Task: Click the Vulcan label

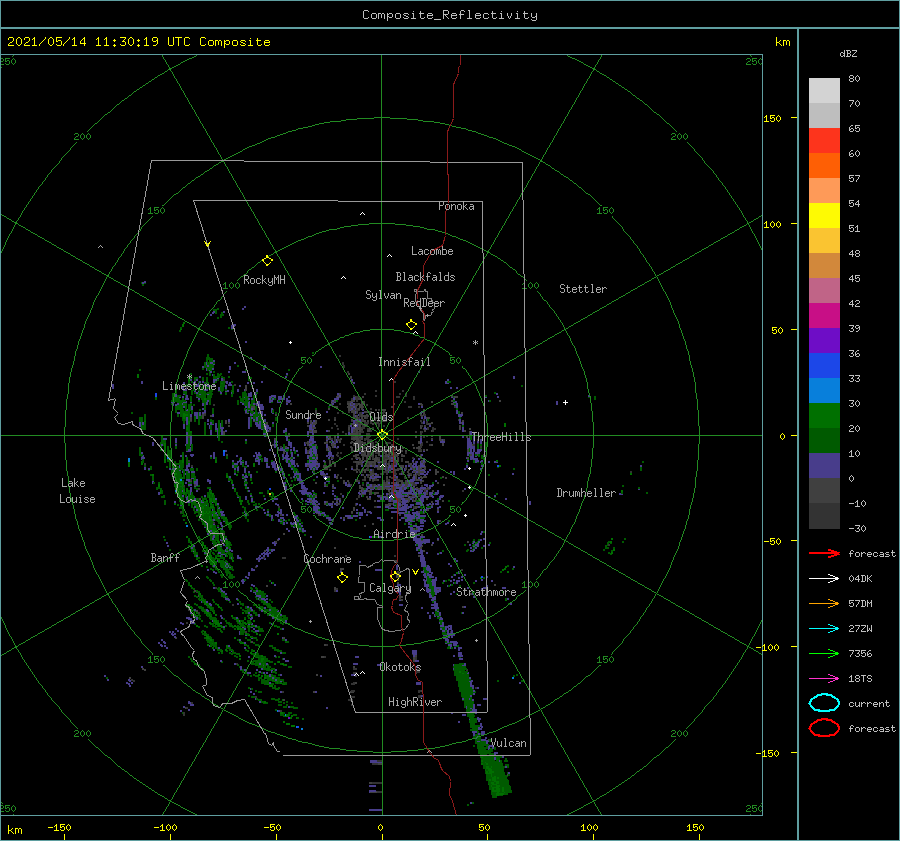Action: 508,743
